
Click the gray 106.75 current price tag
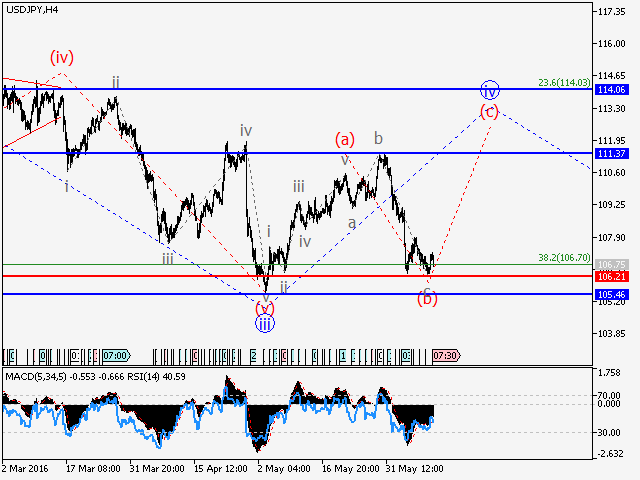pos(611,264)
